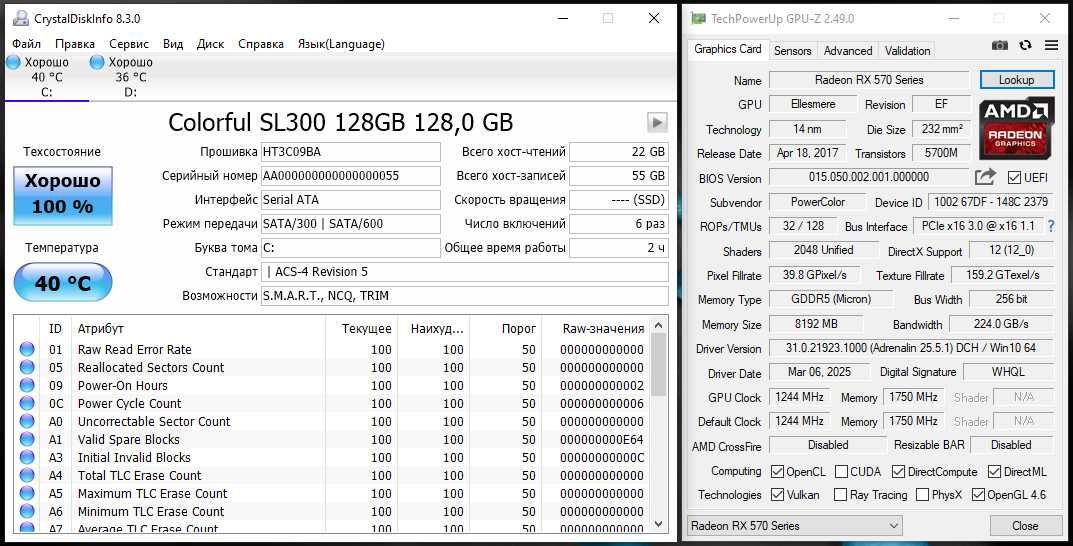Click status orb for Total TLC Erase Count
Image resolution: width=1073 pixels, height=546 pixels.
coord(27,476)
